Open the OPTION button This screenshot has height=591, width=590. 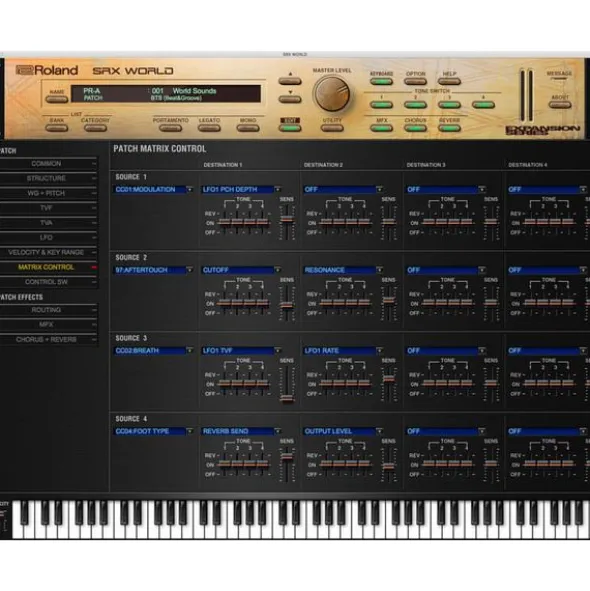point(415,81)
